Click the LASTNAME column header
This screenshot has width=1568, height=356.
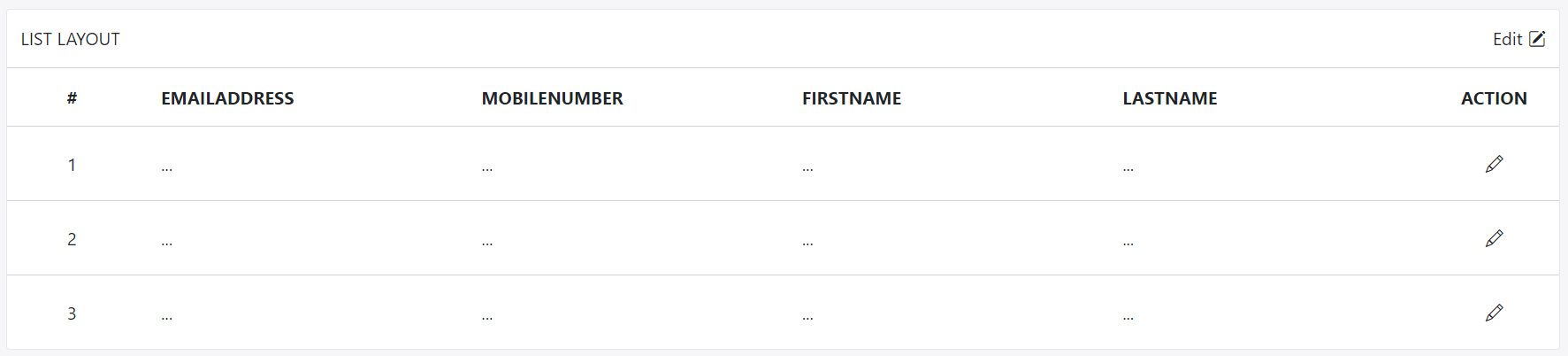coord(1169,98)
